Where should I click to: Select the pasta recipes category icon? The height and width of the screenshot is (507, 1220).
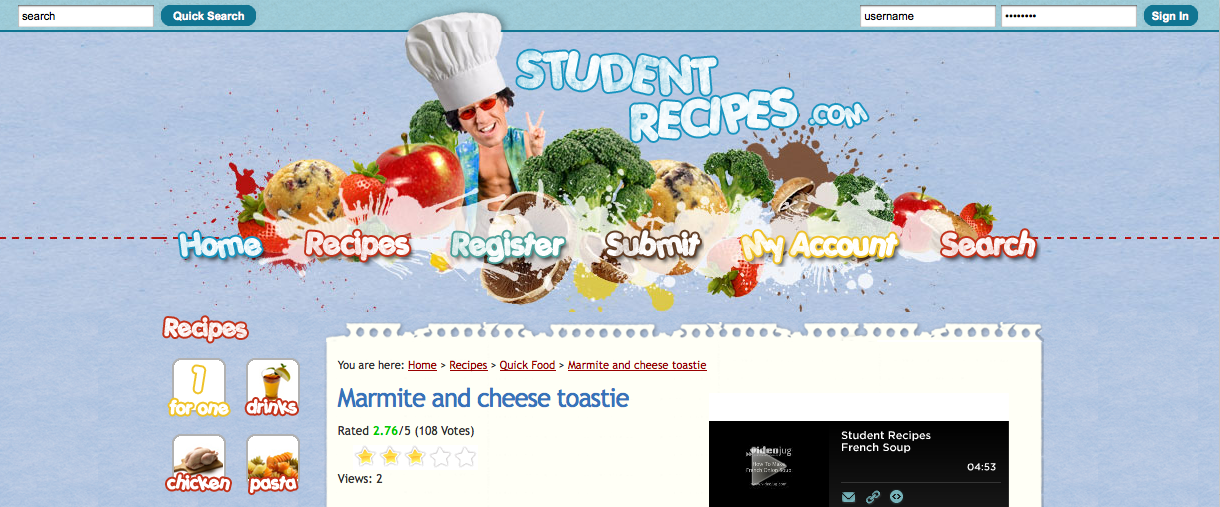click(x=273, y=465)
